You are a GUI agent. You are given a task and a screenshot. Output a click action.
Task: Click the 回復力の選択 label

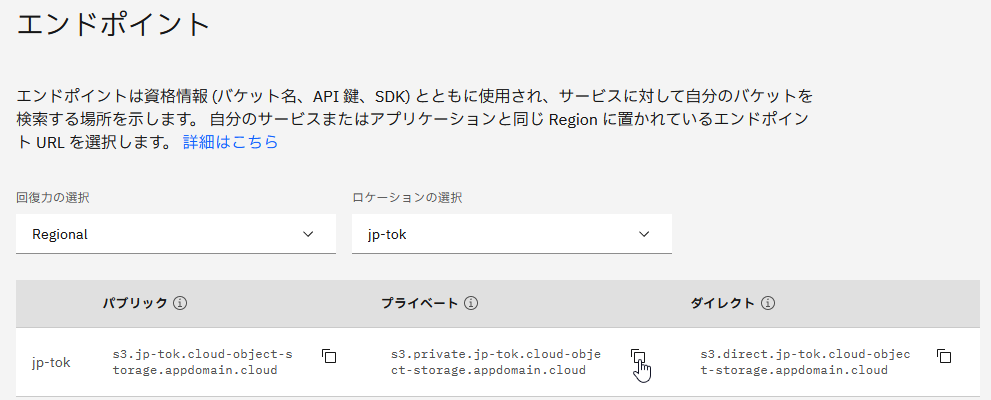click(x=52, y=198)
